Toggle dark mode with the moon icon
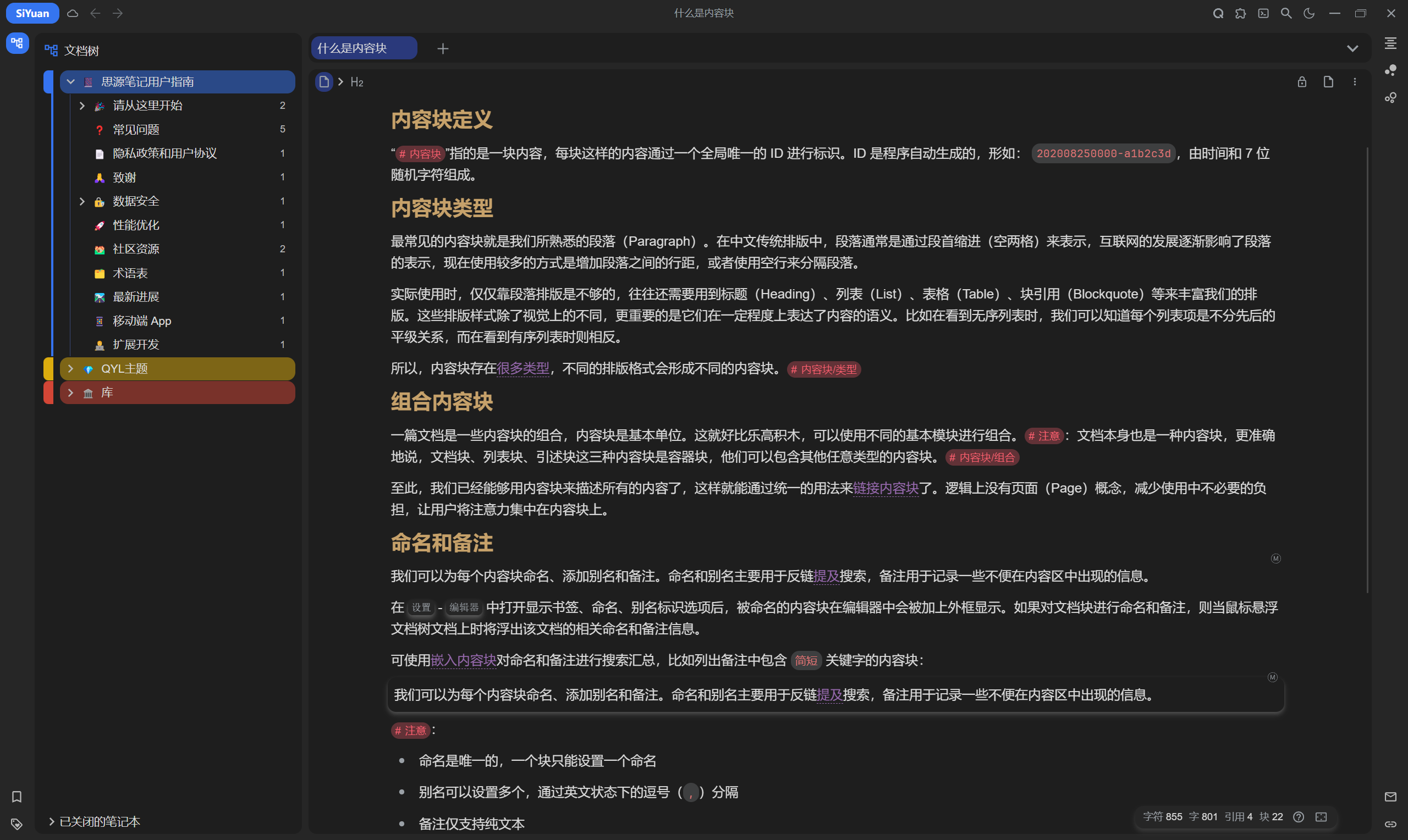Screen dimensions: 1408x840 pos(1309,13)
